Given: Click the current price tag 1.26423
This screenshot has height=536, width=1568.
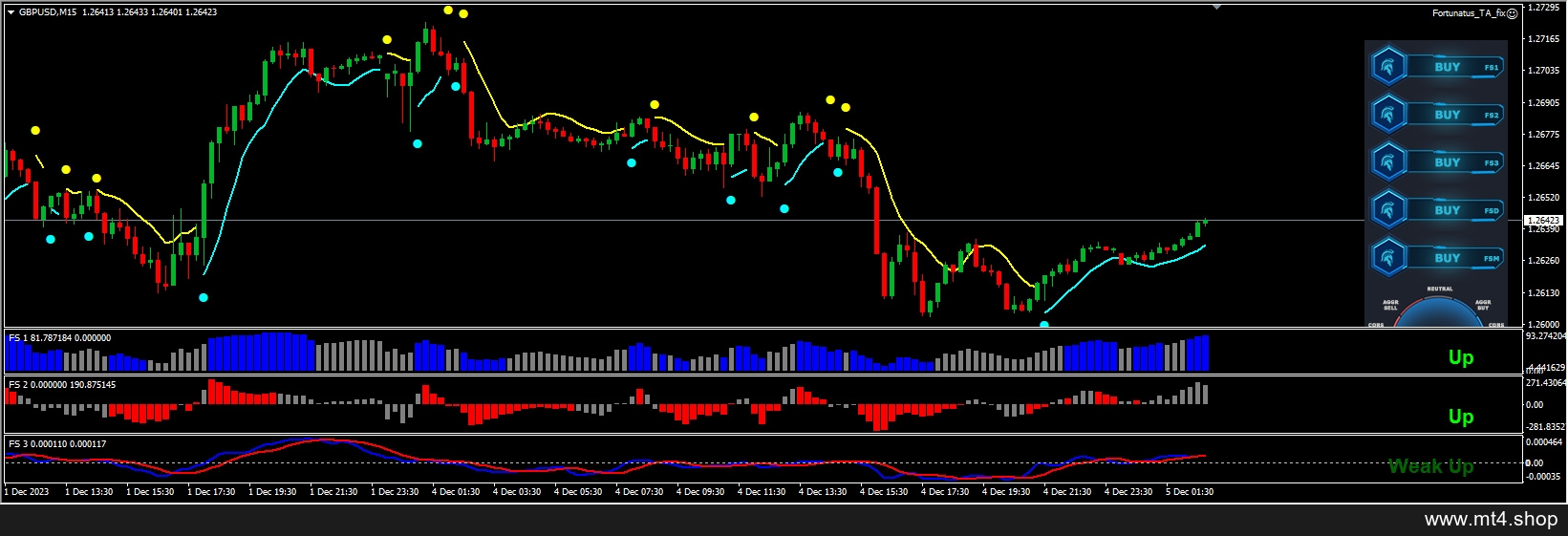Looking at the screenshot, I should coord(1542,221).
